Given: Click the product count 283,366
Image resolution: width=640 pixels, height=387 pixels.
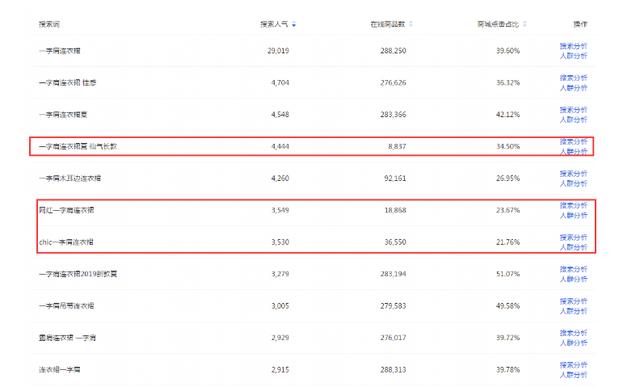Looking at the screenshot, I should (x=393, y=114).
